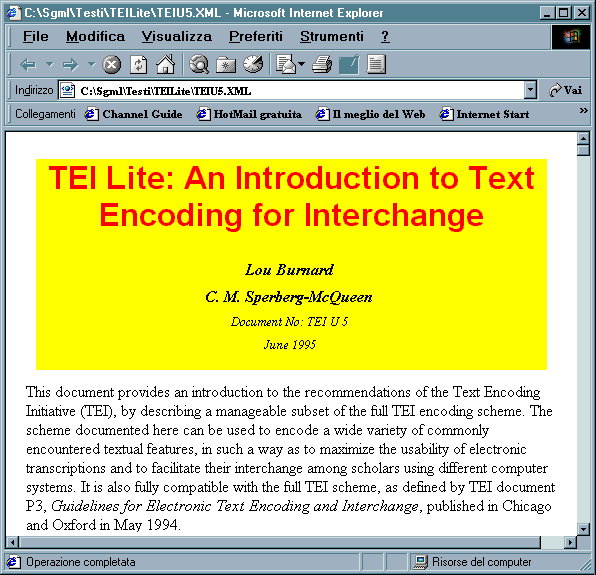Go to the home page via Home icon

click(165, 64)
